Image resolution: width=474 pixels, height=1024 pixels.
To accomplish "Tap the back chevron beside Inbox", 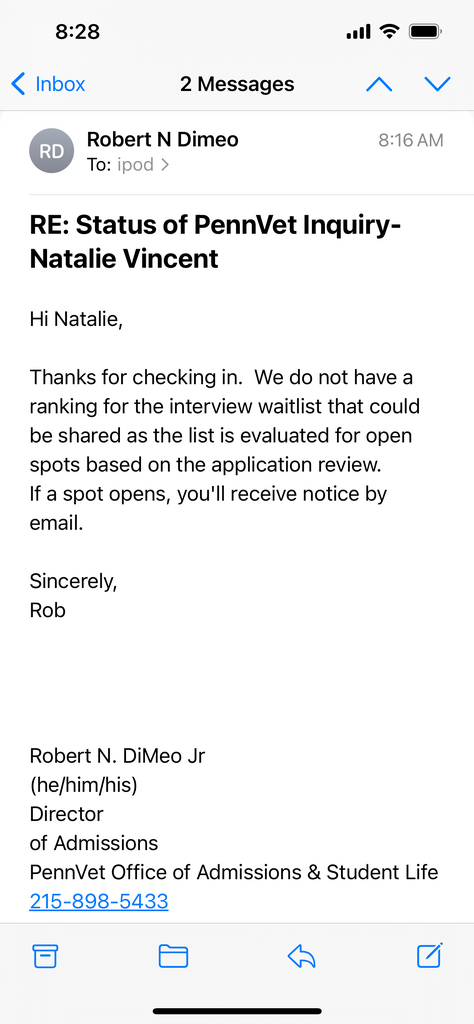I will (18, 84).
